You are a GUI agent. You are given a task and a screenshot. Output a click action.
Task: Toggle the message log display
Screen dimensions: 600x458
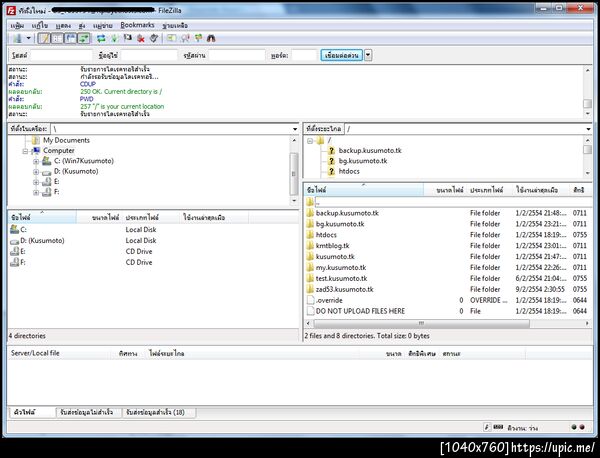click(44, 38)
